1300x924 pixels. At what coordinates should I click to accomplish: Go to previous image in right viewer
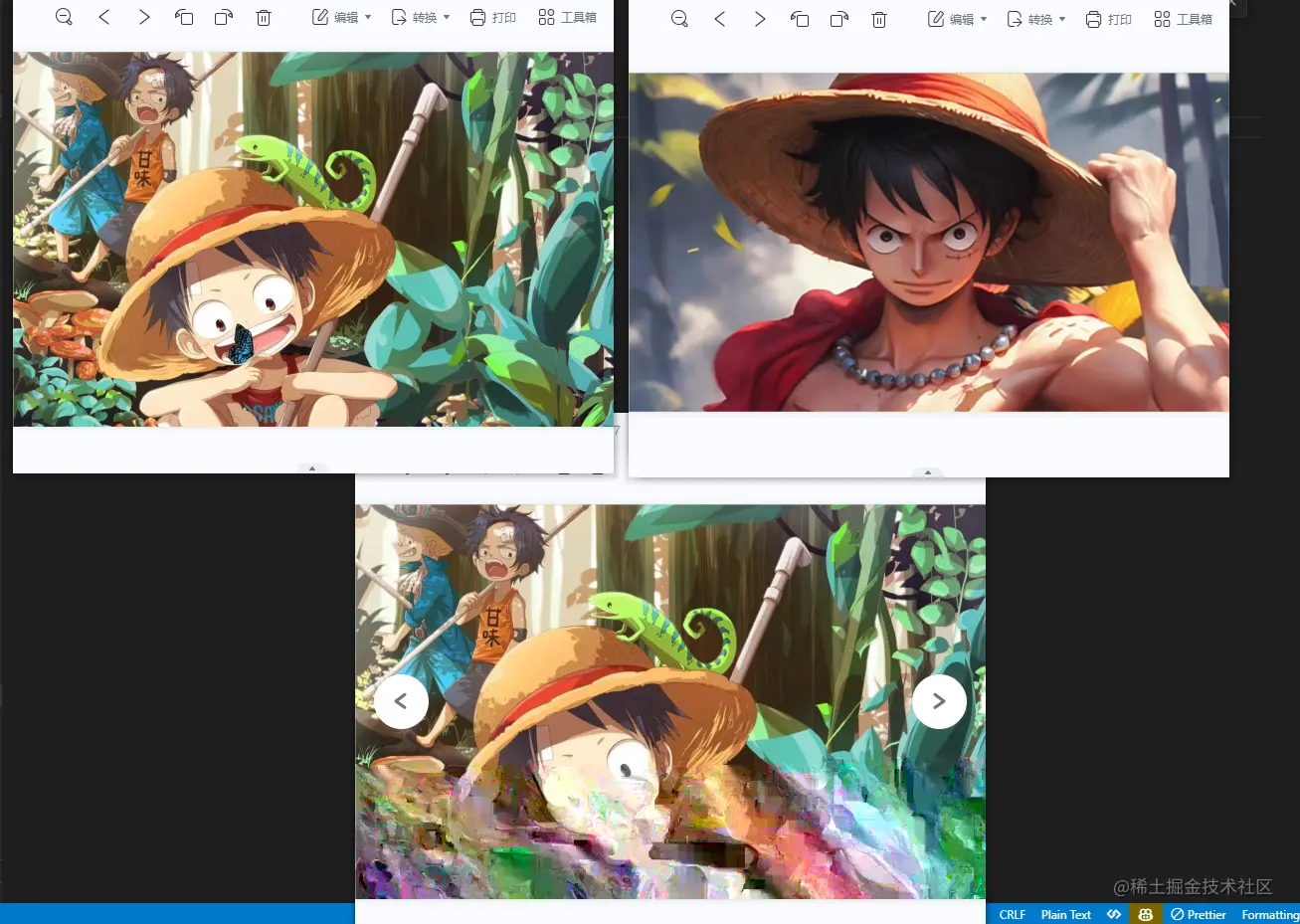coord(720,19)
